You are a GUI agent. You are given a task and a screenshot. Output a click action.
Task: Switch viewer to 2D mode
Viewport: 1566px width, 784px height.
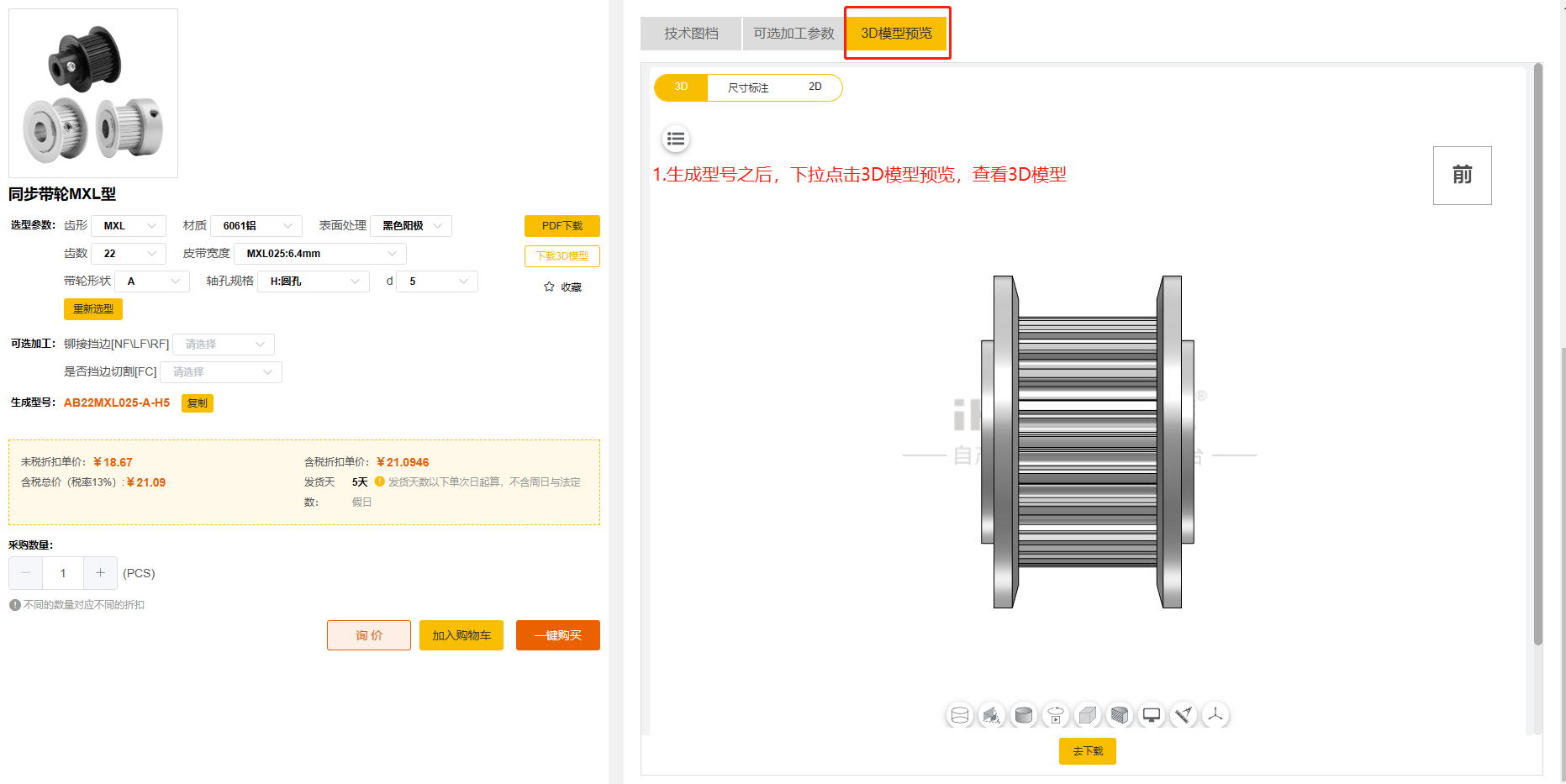pos(814,87)
